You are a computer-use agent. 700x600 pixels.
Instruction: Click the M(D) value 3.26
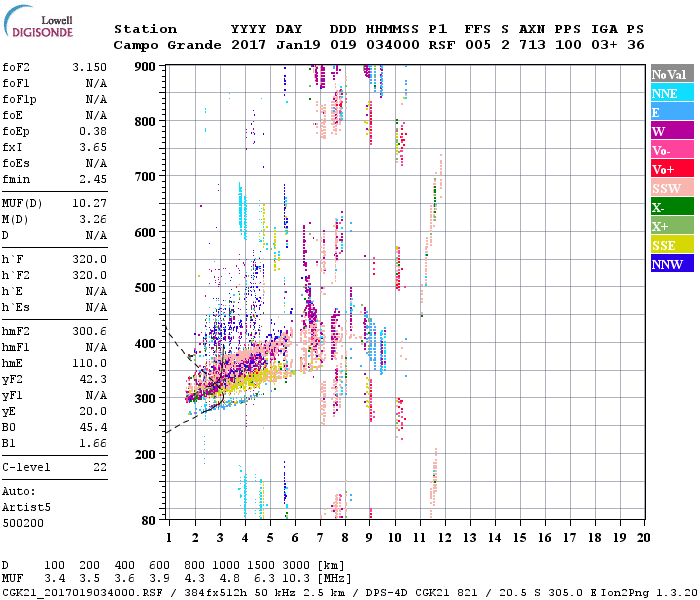tap(93, 220)
